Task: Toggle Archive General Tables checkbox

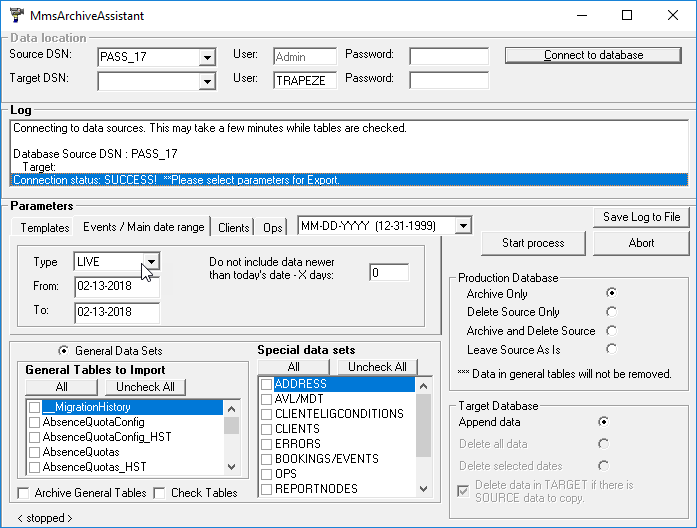Action: point(23,493)
